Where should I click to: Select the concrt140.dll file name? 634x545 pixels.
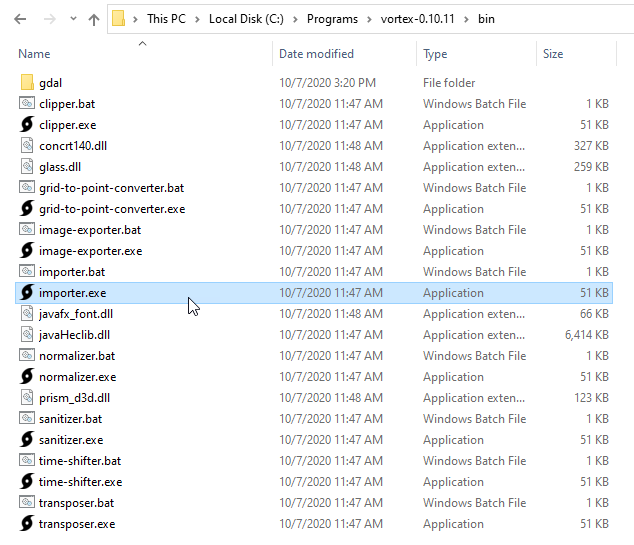tap(73, 146)
